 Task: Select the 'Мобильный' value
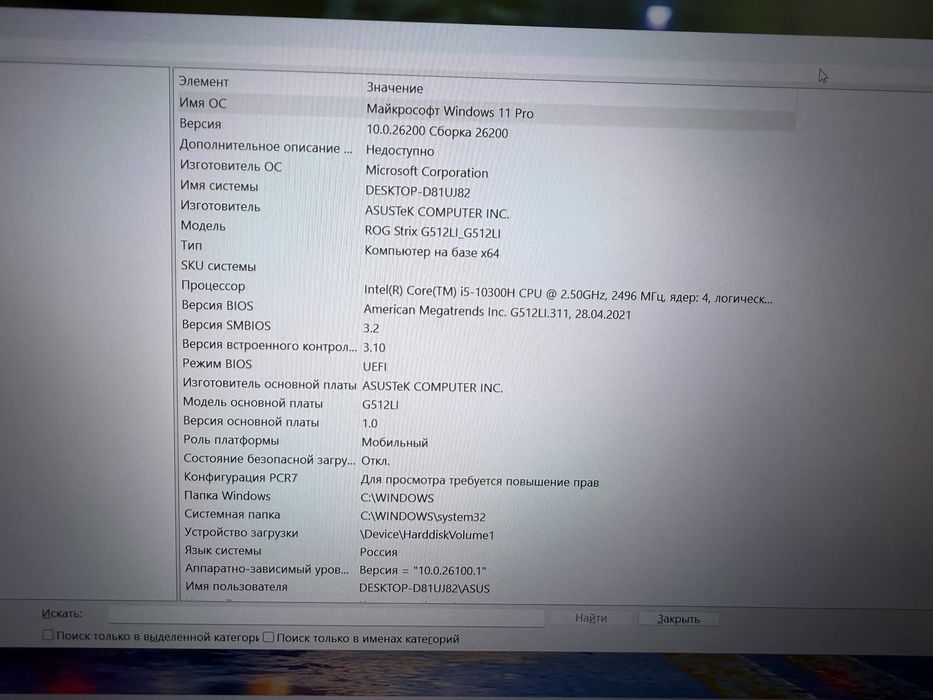tap(395, 442)
